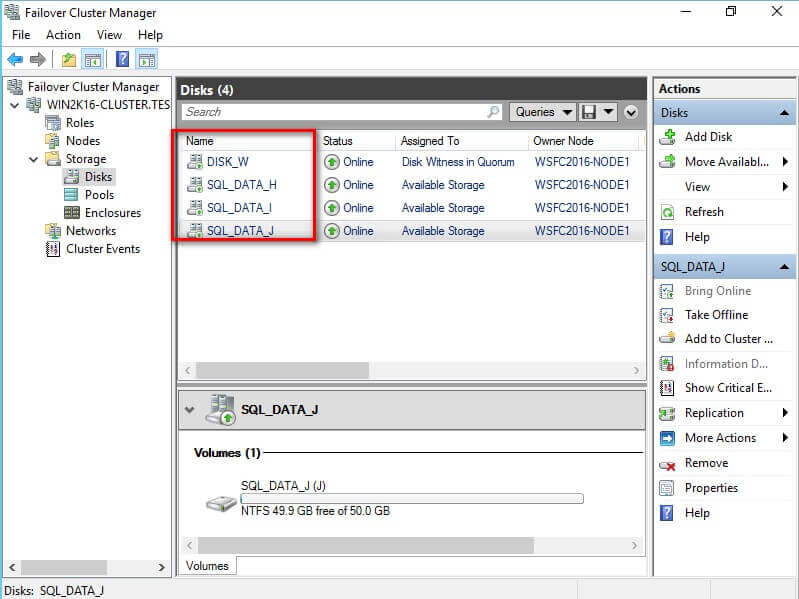The image size is (799, 599).
Task: Click the back arrow toolbar icon
Action: click(x=15, y=60)
